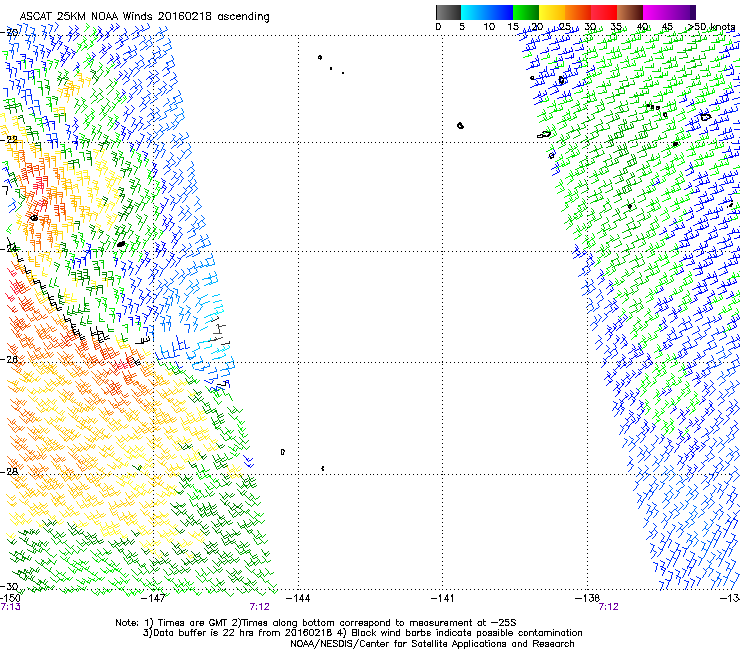Click the dark purple >50 knots end segment
The width and height of the screenshot is (740, 650).
[693, 12]
